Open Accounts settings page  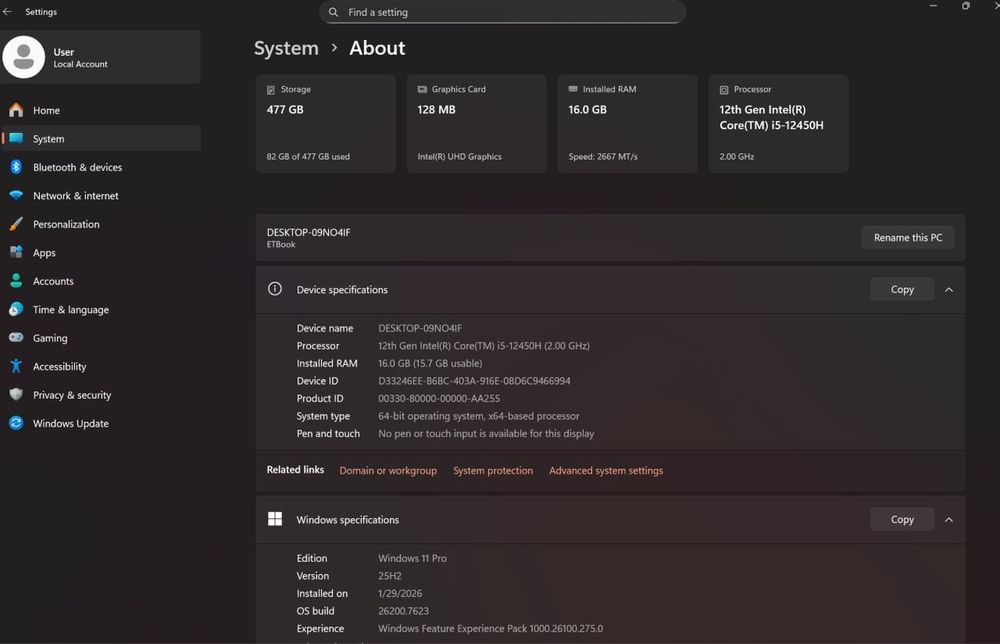(101, 281)
